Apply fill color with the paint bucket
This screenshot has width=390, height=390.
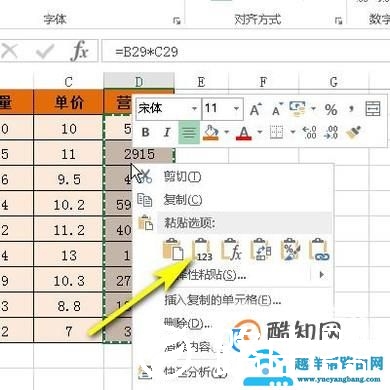coord(211,132)
